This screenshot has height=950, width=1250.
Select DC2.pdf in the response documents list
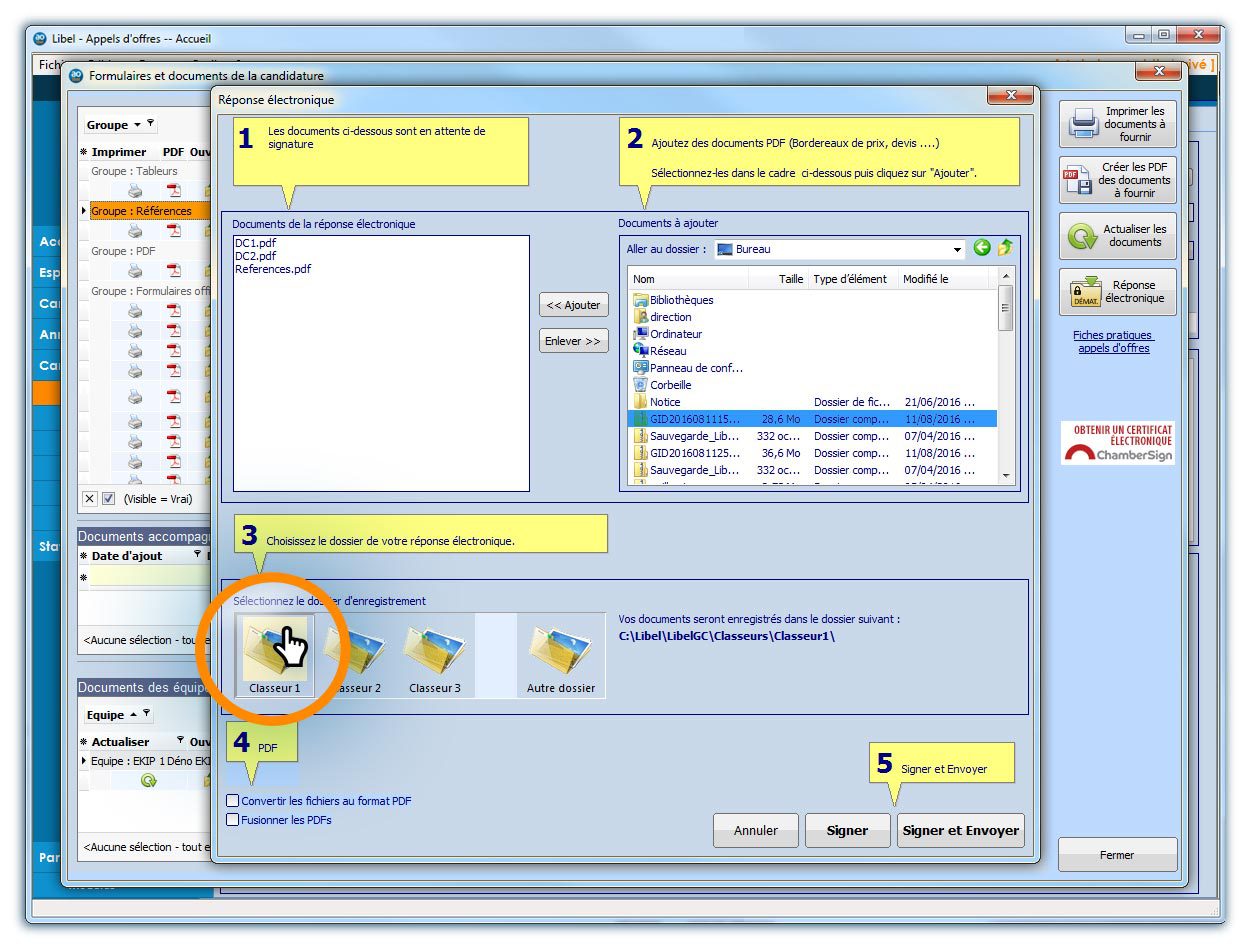tap(256, 256)
